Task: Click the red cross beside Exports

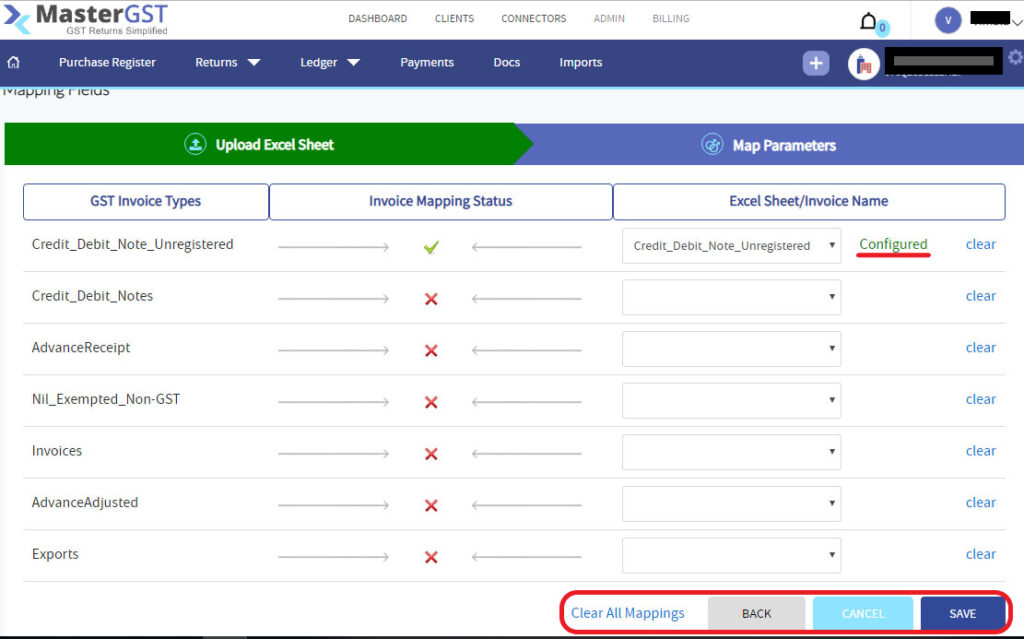Action: [x=430, y=556]
